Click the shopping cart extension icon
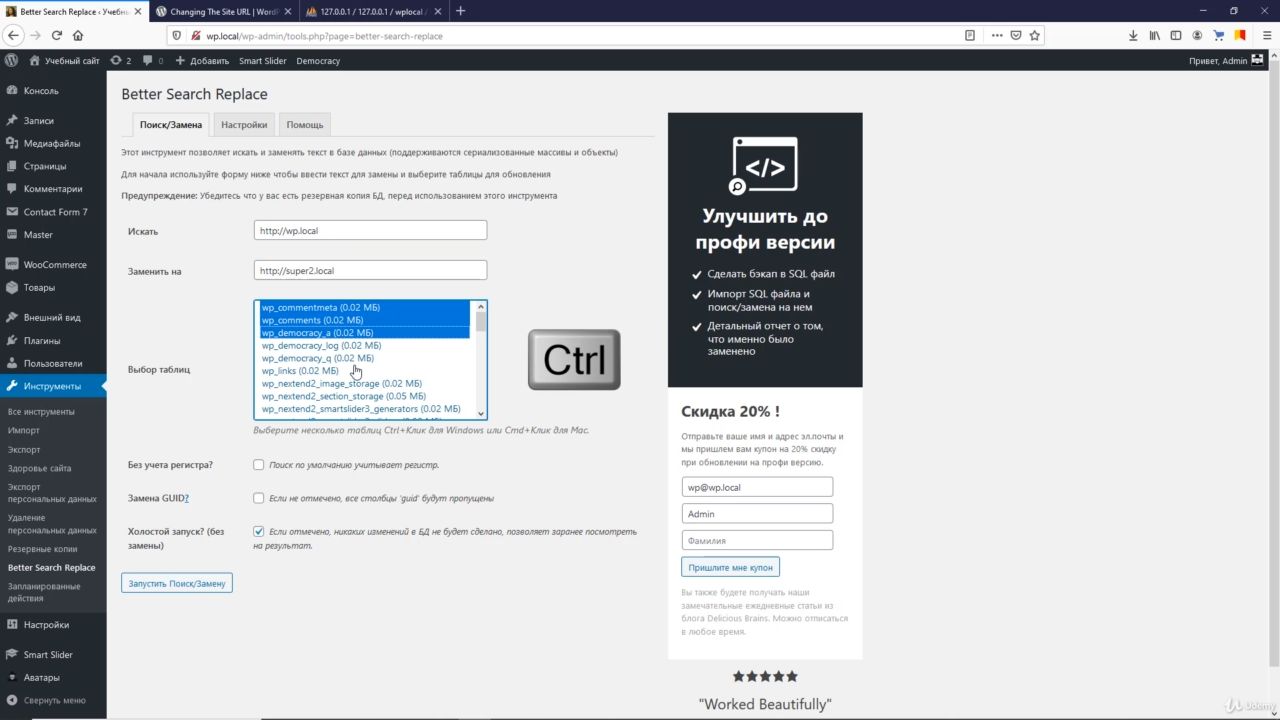The height and width of the screenshot is (720, 1280). click(1219, 35)
